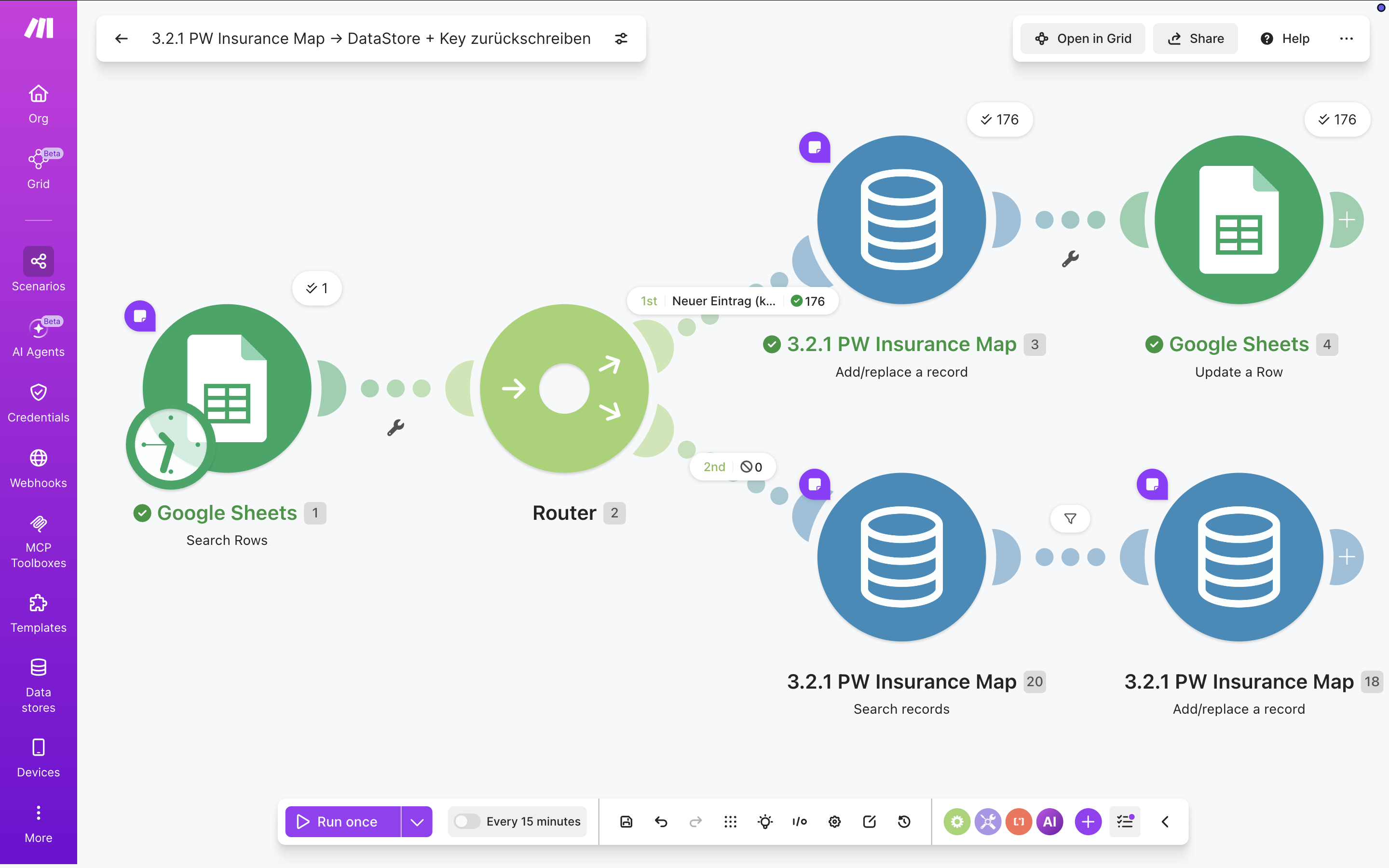Open the note on Search records module 20
Screen dimensions: 1389x868
click(x=815, y=485)
